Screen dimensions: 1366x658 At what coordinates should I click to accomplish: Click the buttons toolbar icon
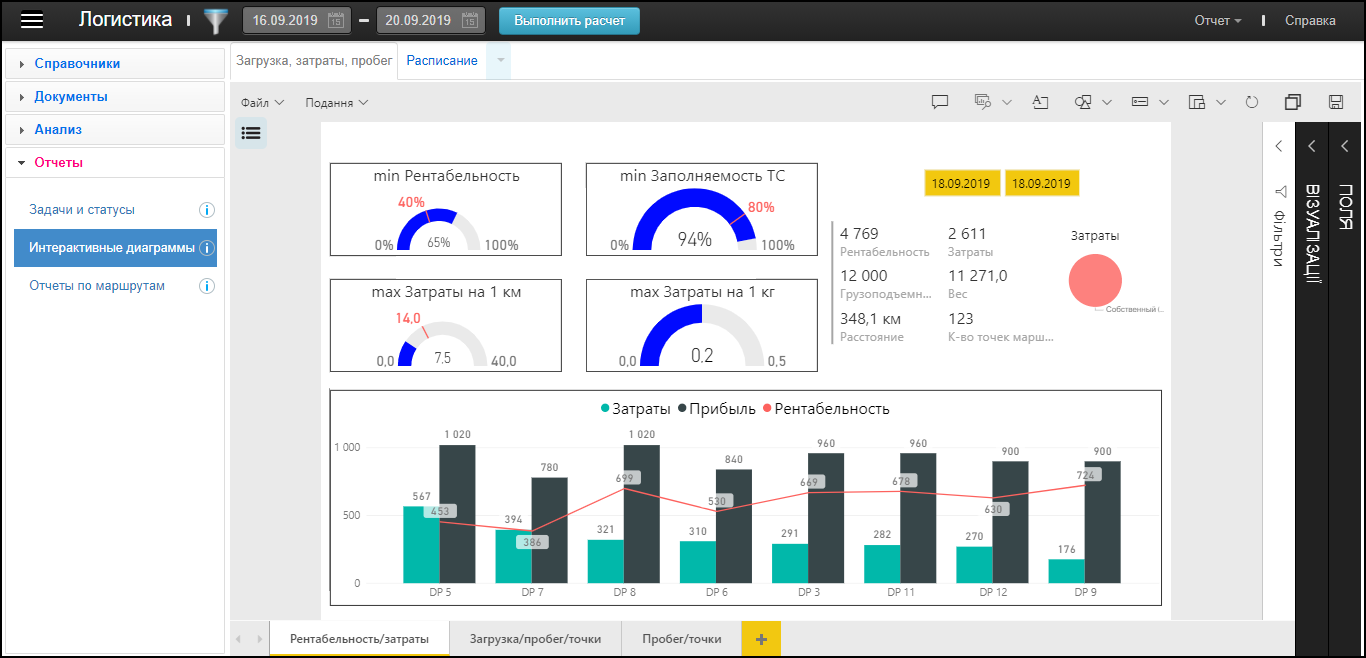click(1141, 102)
